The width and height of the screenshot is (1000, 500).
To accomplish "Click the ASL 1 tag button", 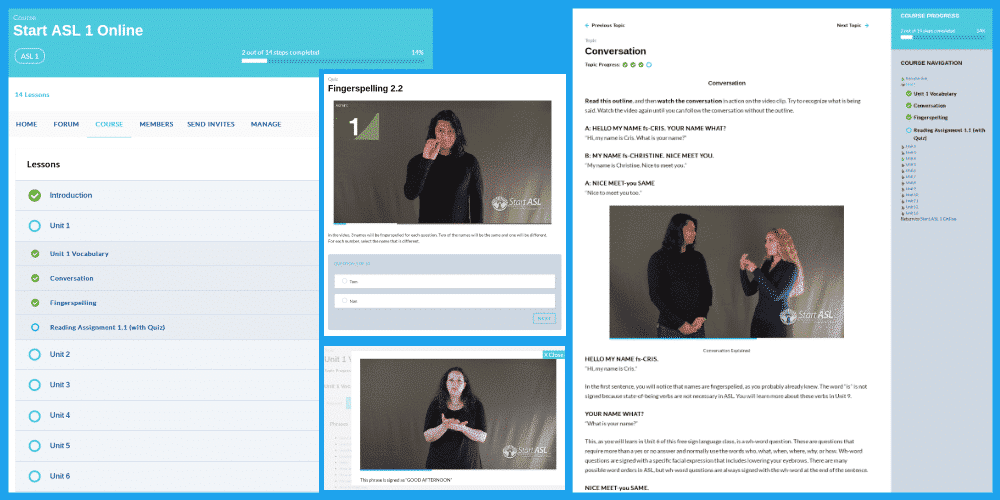I will pyautogui.click(x=30, y=56).
